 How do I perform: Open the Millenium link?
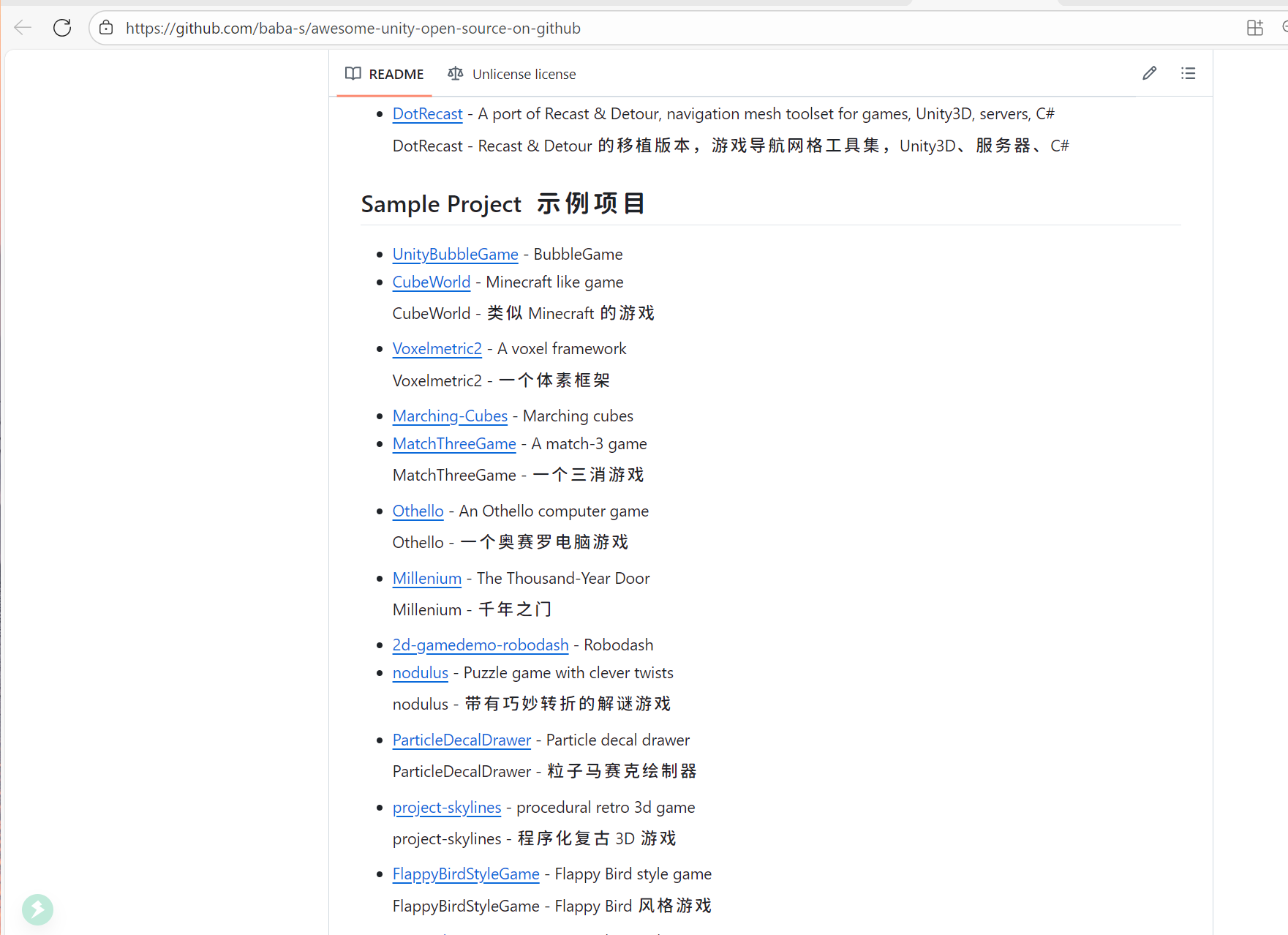tap(426, 578)
